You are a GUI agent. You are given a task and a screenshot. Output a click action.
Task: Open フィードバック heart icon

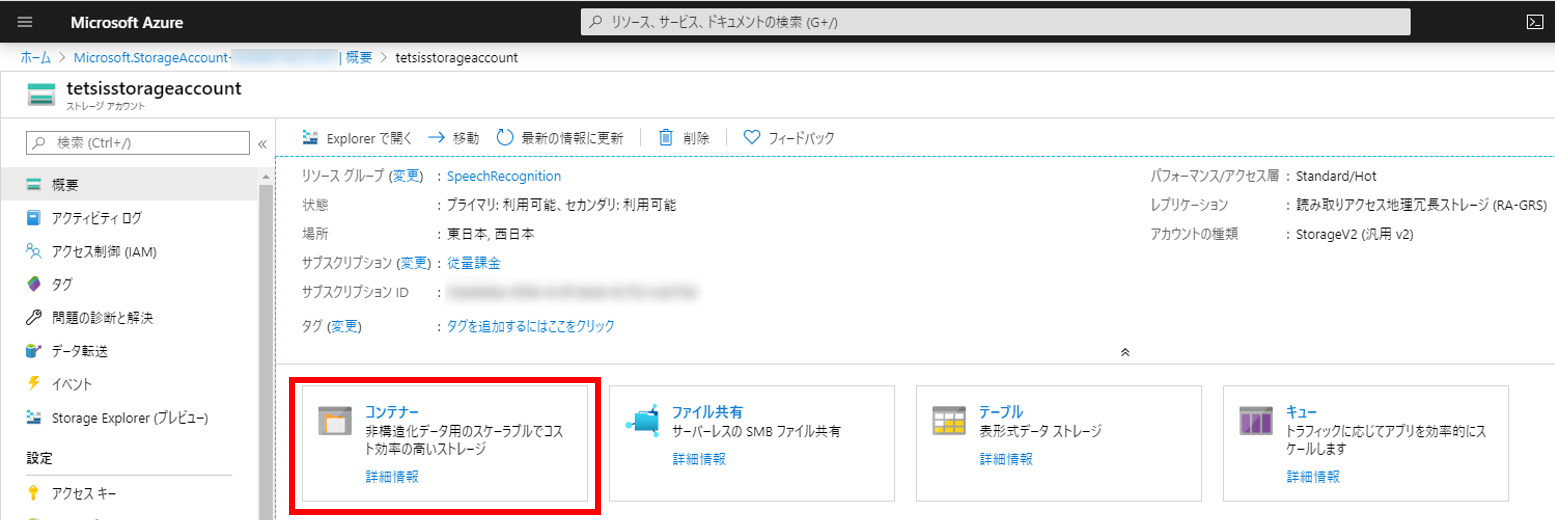click(x=753, y=138)
